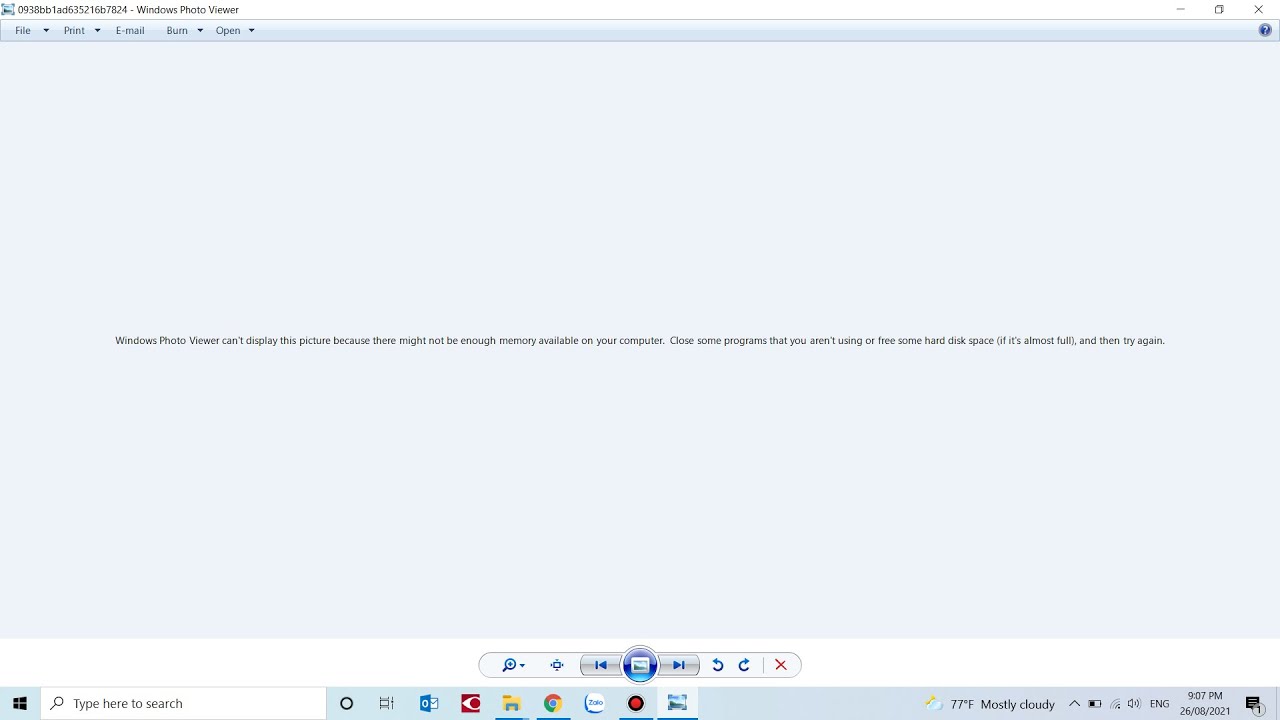Click the red recording app icon

(x=635, y=704)
